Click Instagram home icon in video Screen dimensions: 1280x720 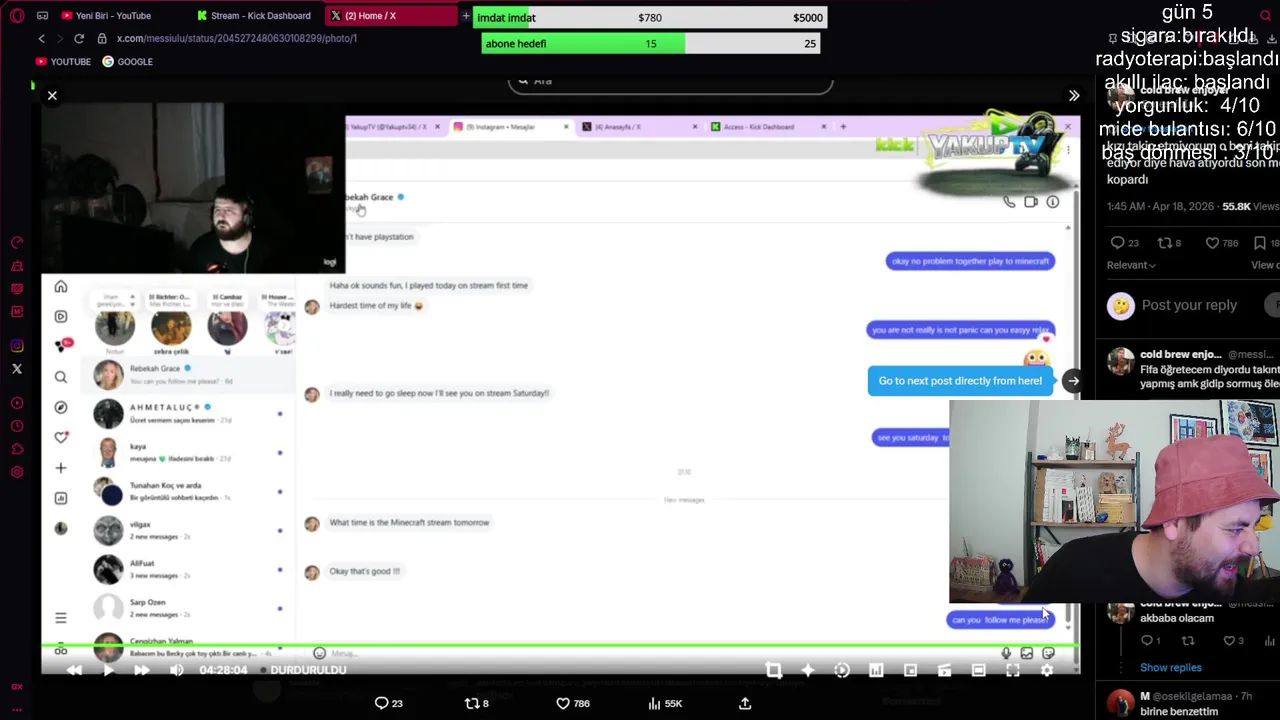(x=61, y=287)
